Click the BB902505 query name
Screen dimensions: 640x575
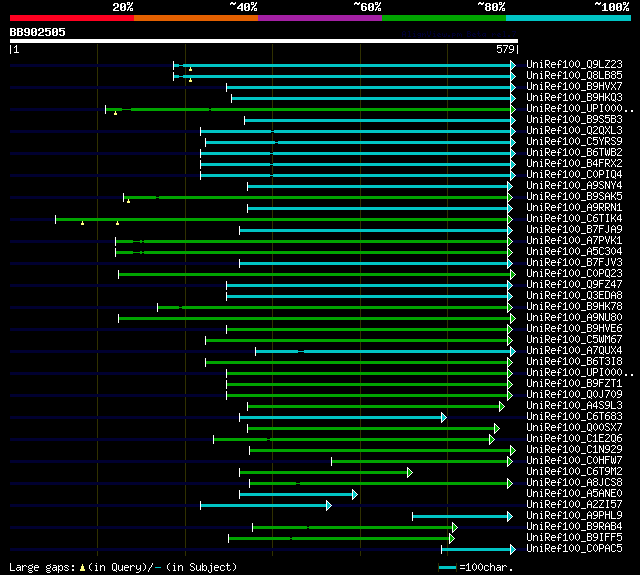coord(38,33)
